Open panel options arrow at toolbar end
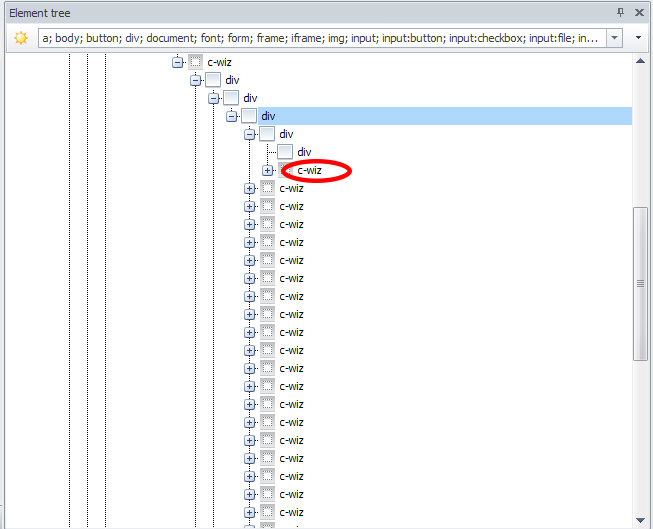Viewport: 653px width, 529px height. 638,38
